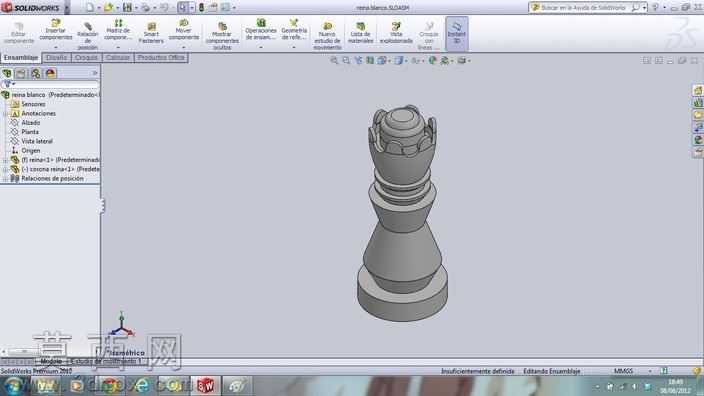704x396 pixels.
Task: Open dropdown under Operaciones de ensamblaje
Action: click(261, 47)
